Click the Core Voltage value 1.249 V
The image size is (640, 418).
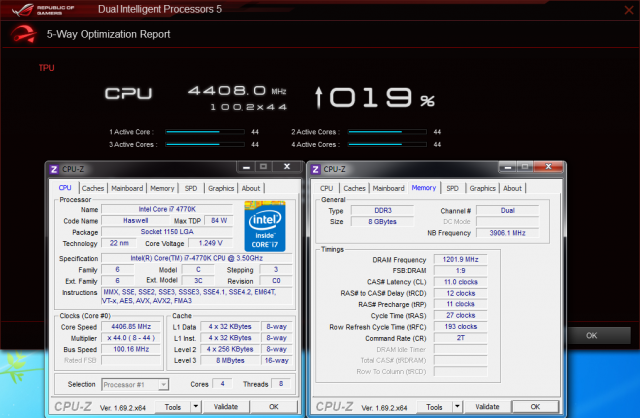211,243
